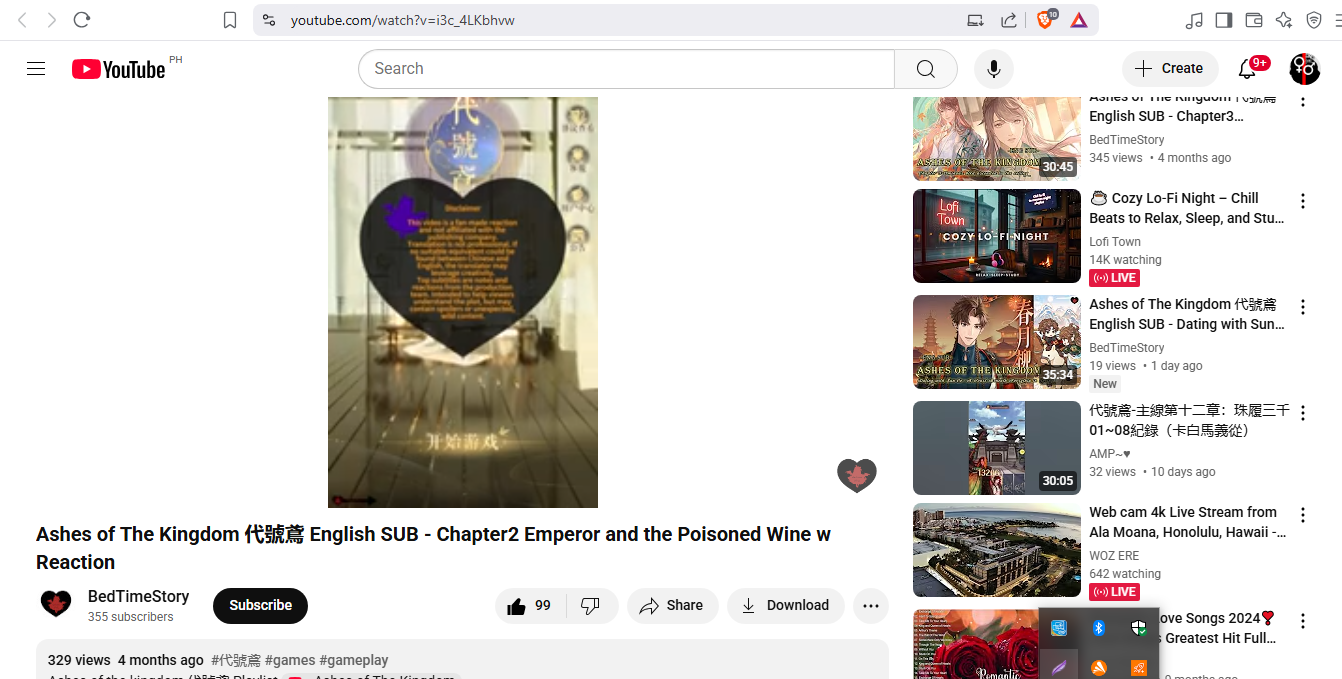Open Brave Rewards triangle icon
The image size is (1342, 679).
coord(1079,20)
